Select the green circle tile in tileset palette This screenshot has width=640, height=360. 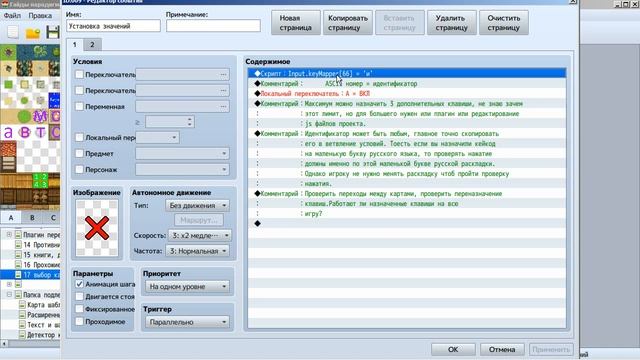point(24,116)
